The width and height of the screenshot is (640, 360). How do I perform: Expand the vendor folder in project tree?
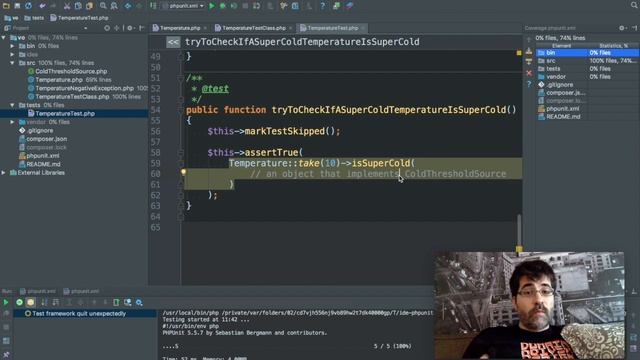coord(13,122)
